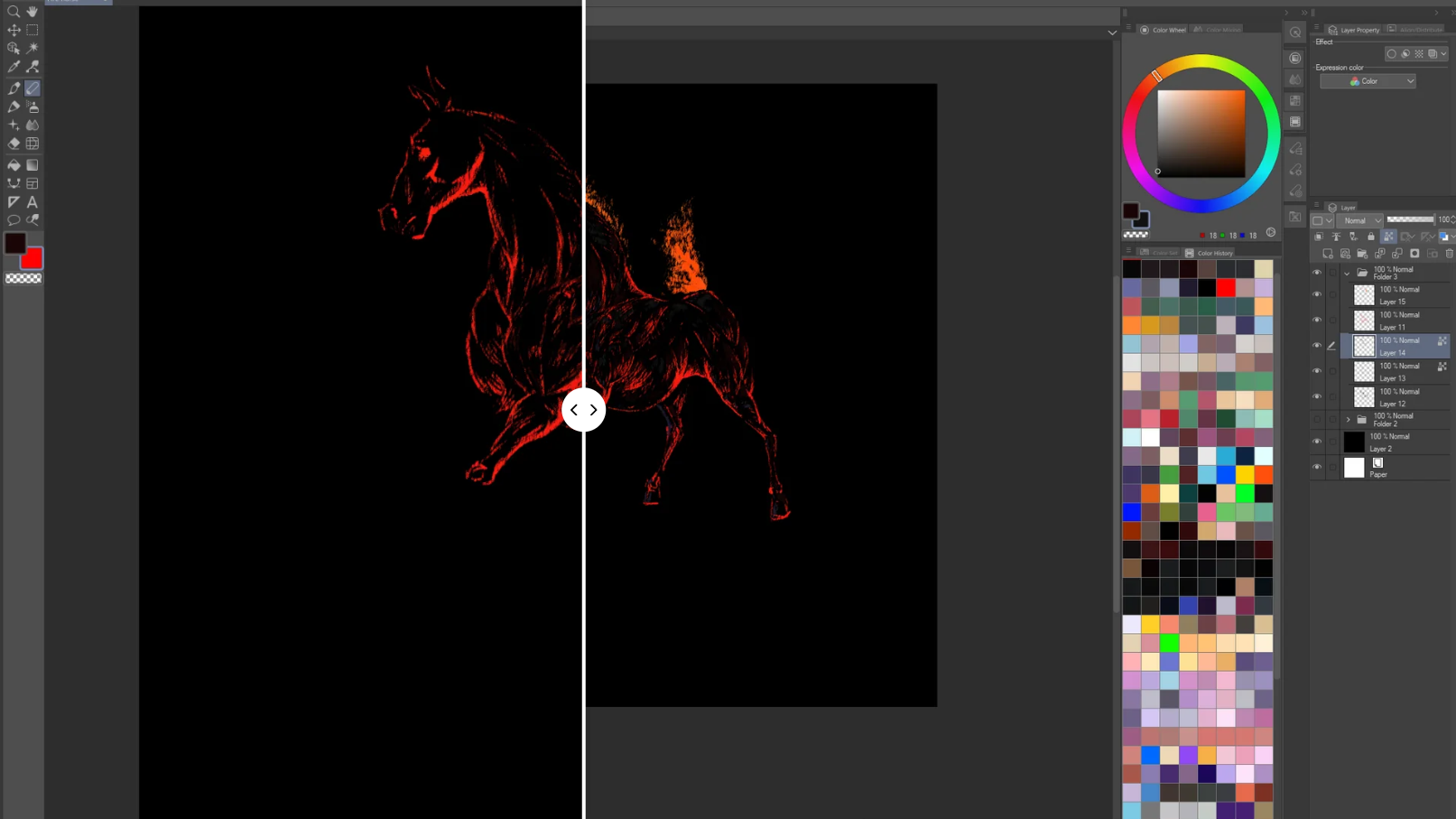Open the Expression color Color dropdown
The height and width of the screenshot is (819, 1456).
[1367, 80]
